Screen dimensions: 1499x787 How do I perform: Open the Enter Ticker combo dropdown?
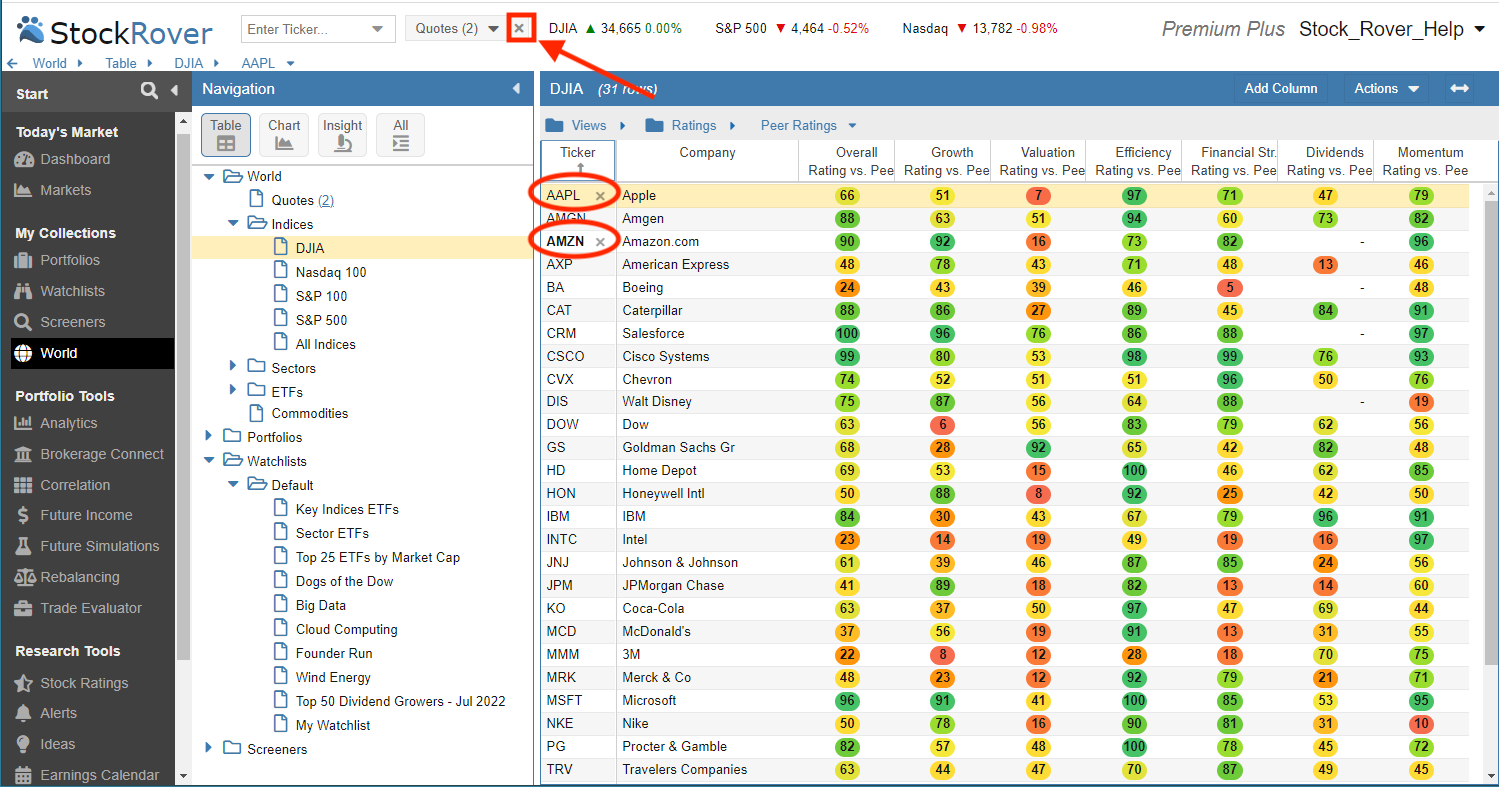point(376,29)
